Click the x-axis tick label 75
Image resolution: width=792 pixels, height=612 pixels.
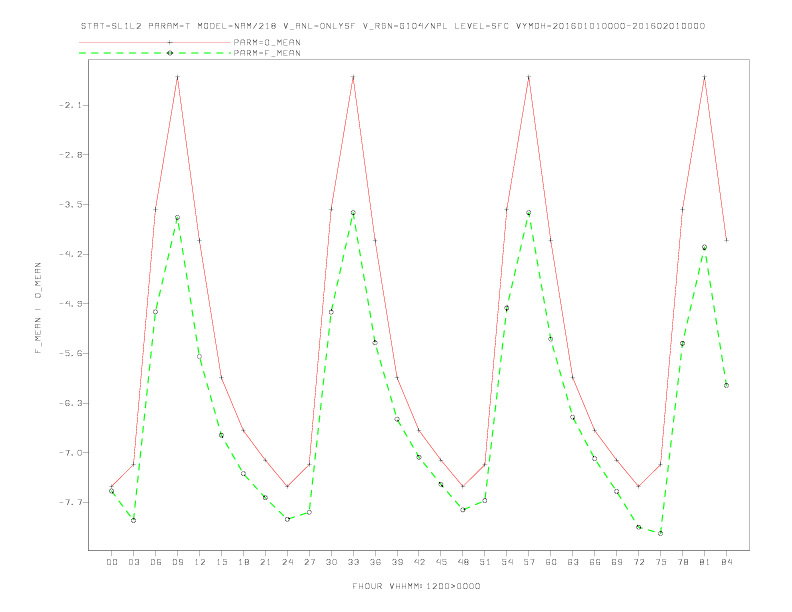pyautogui.click(x=661, y=562)
